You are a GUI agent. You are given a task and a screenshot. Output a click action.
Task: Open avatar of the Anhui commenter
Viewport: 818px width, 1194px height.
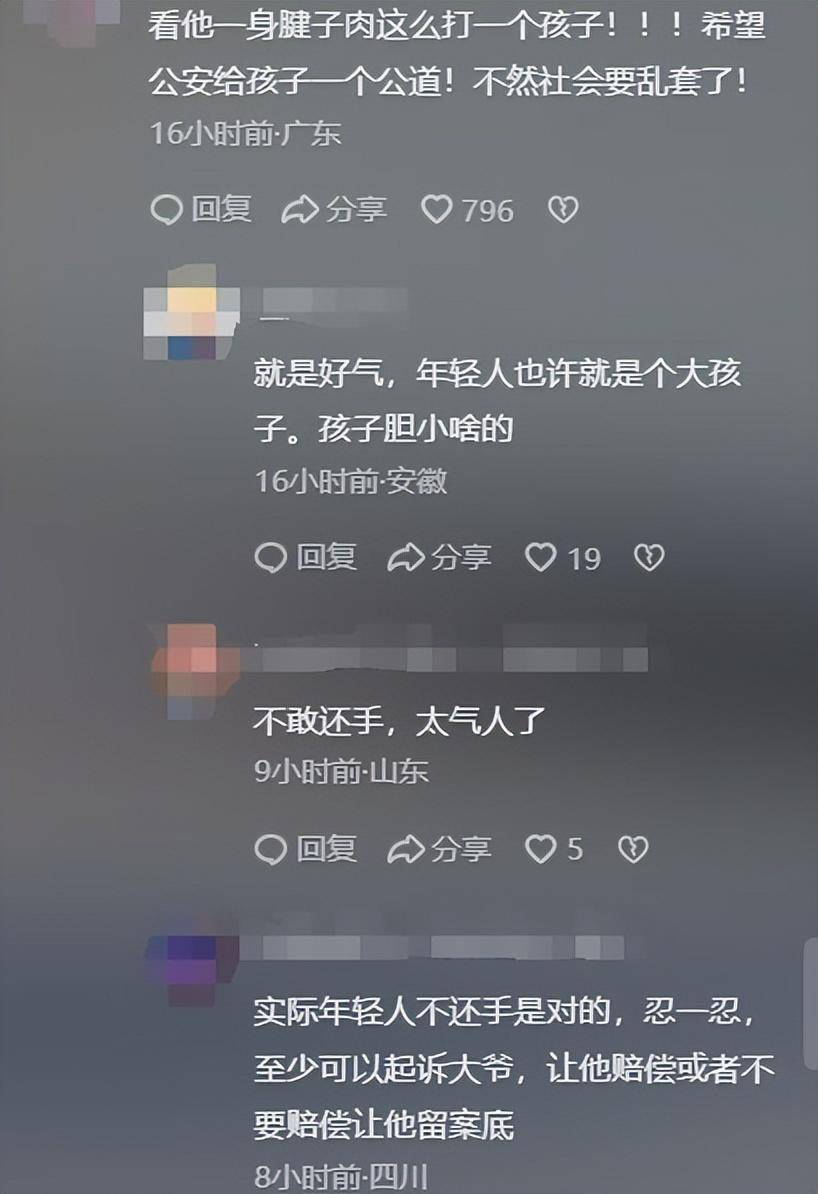(x=192, y=312)
